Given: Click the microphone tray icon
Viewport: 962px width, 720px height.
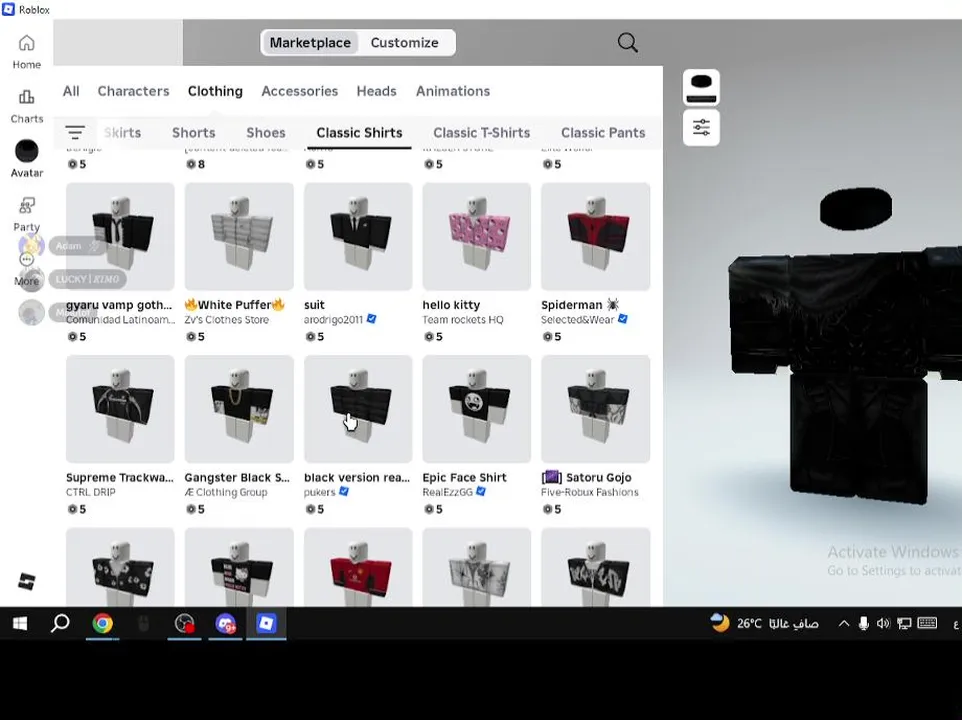Looking at the screenshot, I should click(x=863, y=624).
